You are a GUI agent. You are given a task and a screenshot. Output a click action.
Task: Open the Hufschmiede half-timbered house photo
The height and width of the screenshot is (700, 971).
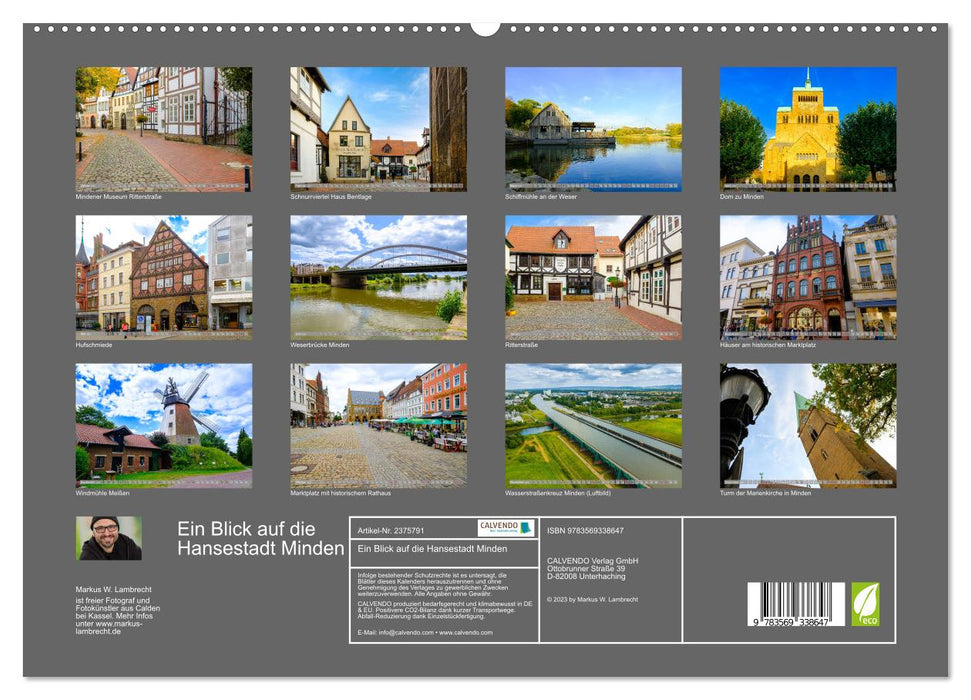[163, 277]
